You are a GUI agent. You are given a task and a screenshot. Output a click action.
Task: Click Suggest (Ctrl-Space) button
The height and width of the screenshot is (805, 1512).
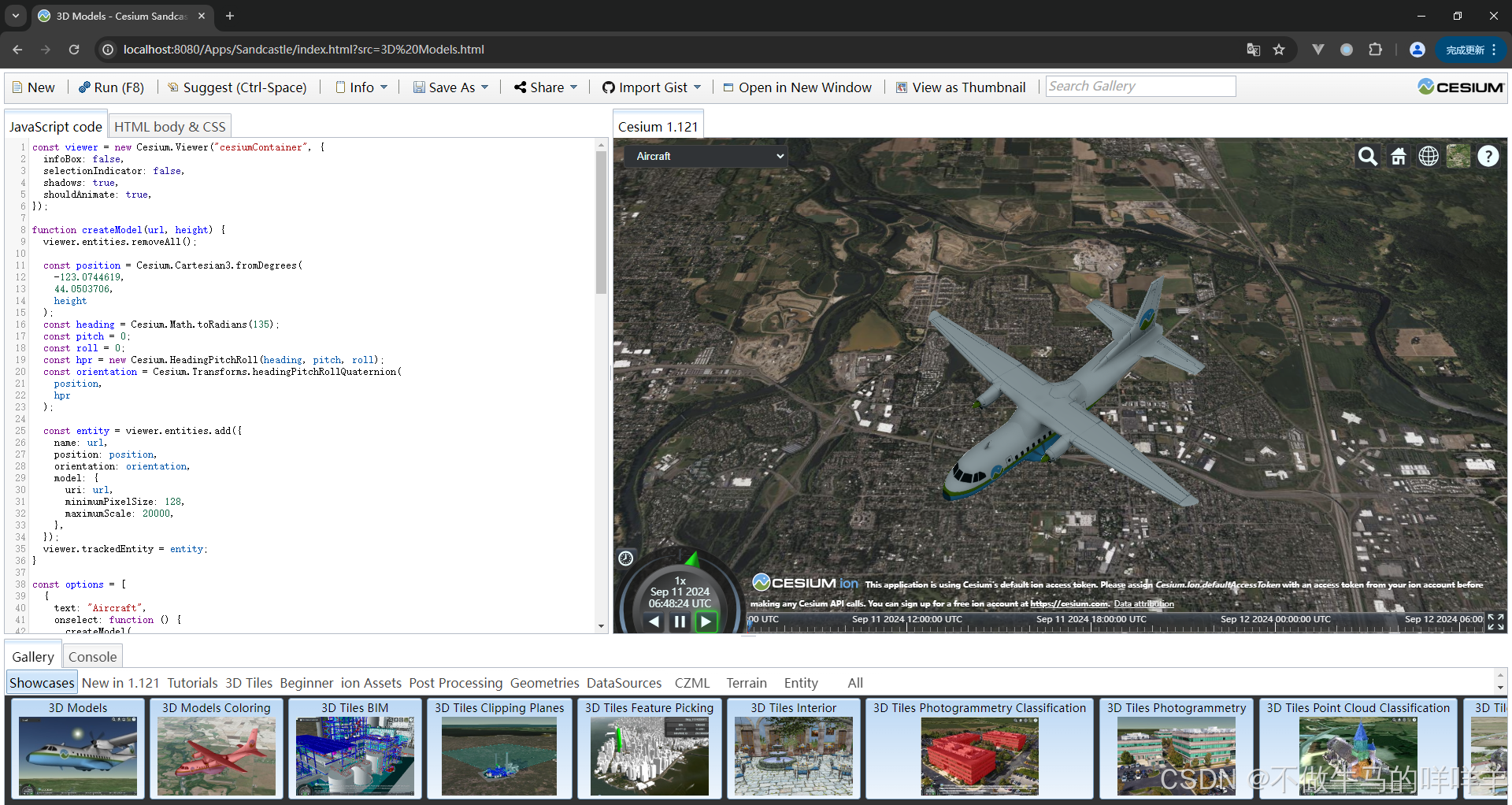[237, 87]
